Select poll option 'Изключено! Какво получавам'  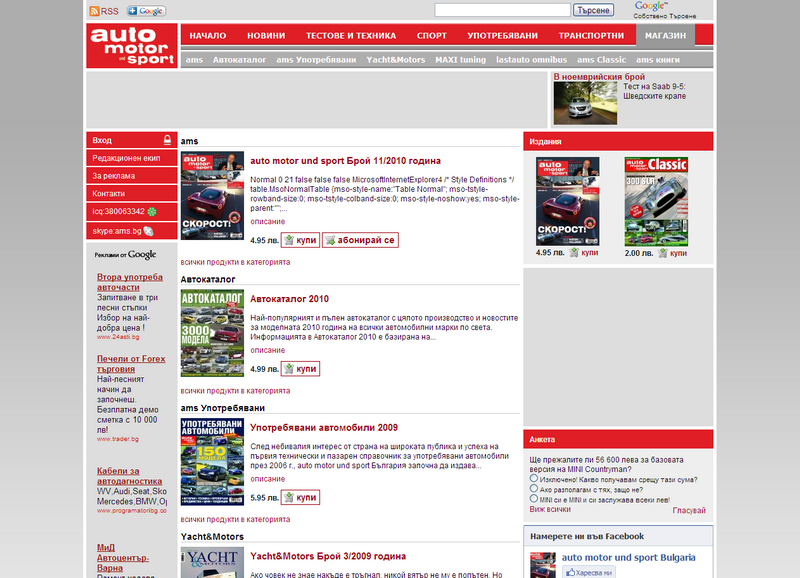[534, 479]
